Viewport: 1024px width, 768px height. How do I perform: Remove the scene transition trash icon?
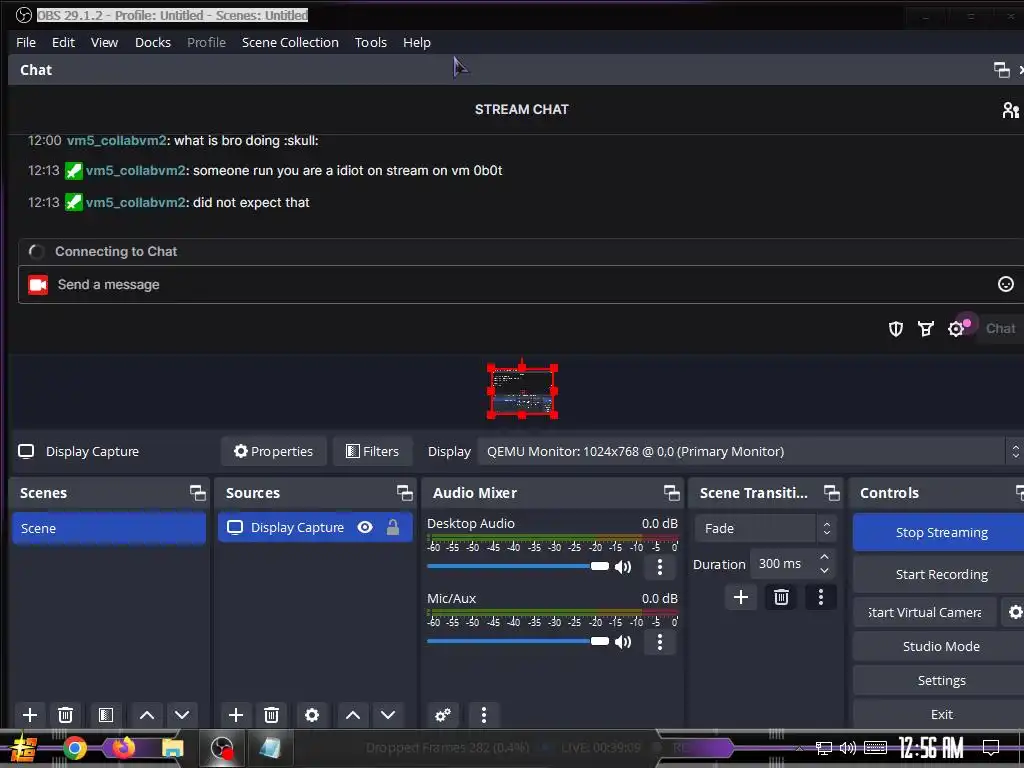point(781,597)
